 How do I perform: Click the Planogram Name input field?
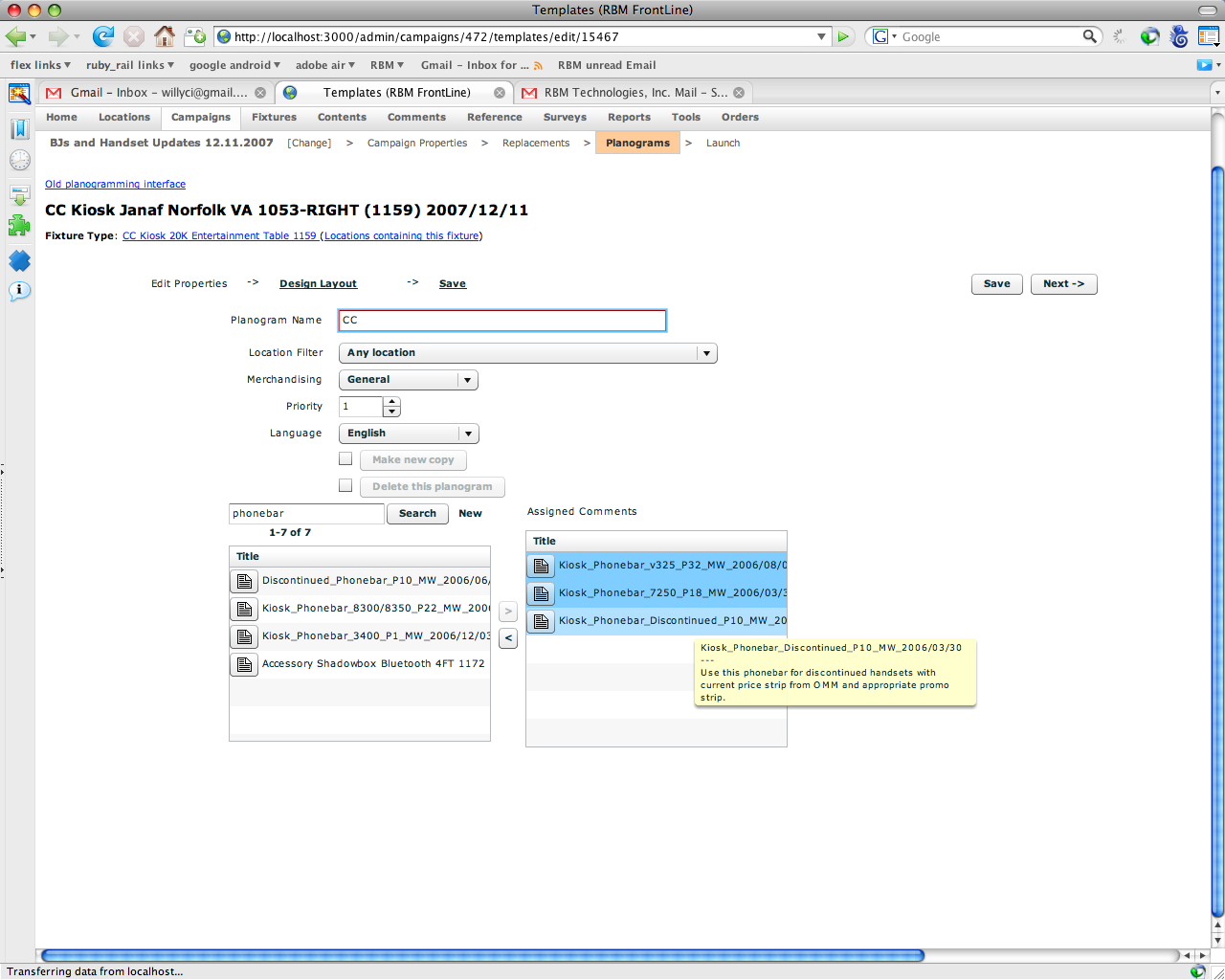pos(501,321)
